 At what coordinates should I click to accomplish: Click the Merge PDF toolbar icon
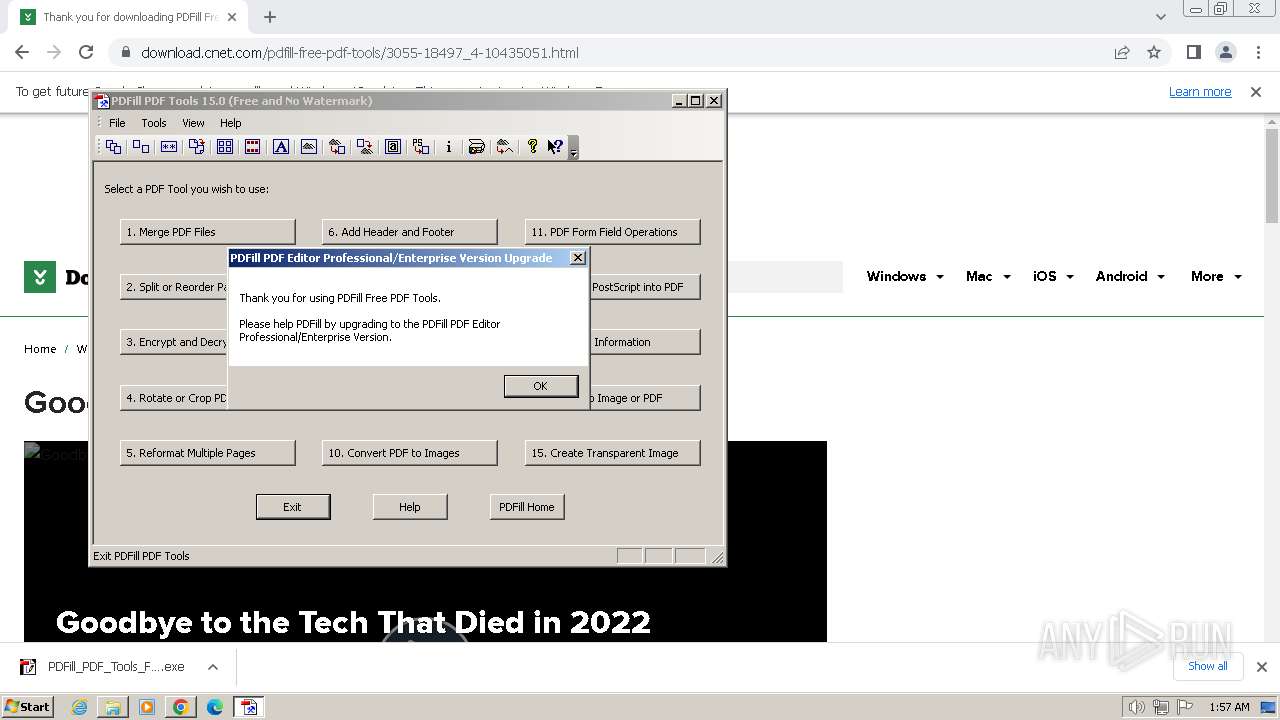[113, 147]
